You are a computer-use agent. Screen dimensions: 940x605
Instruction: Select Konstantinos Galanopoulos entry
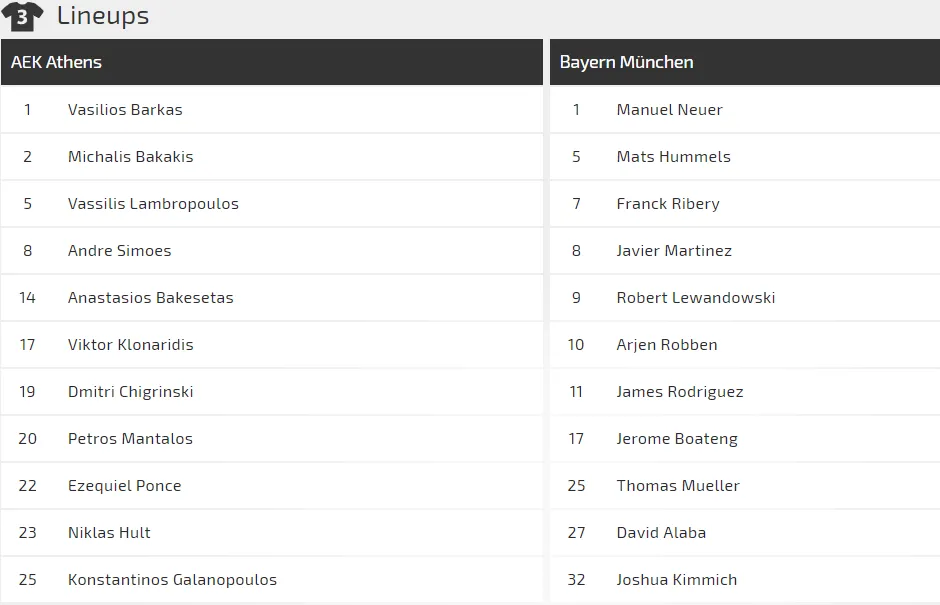click(x=172, y=580)
